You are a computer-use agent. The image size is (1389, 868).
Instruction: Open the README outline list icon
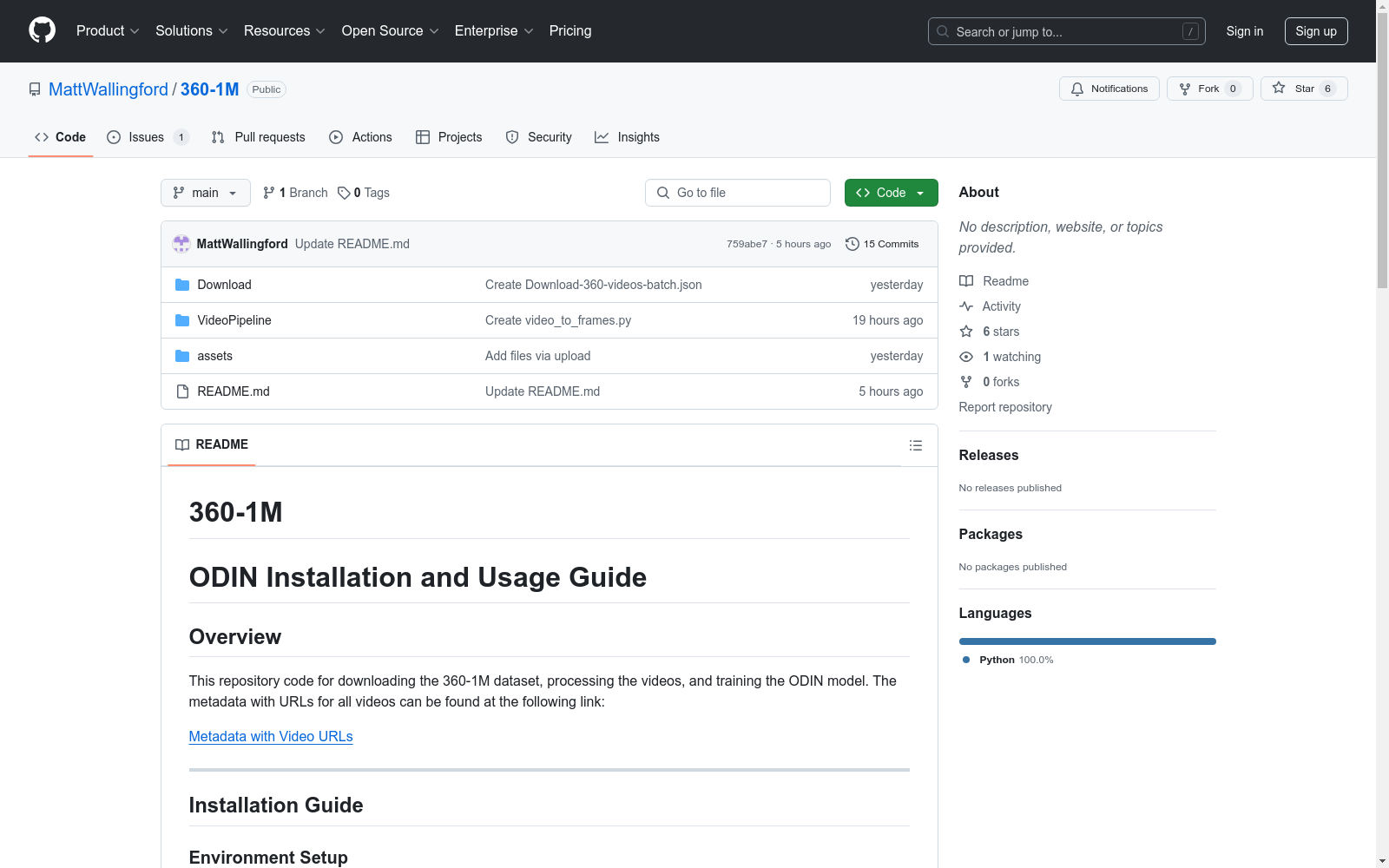click(916, 445)
